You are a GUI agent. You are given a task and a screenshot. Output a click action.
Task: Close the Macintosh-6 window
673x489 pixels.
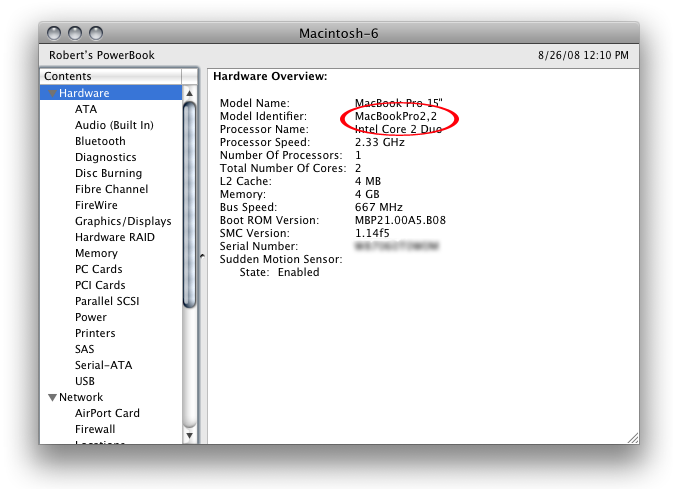[x=54, y=33]
